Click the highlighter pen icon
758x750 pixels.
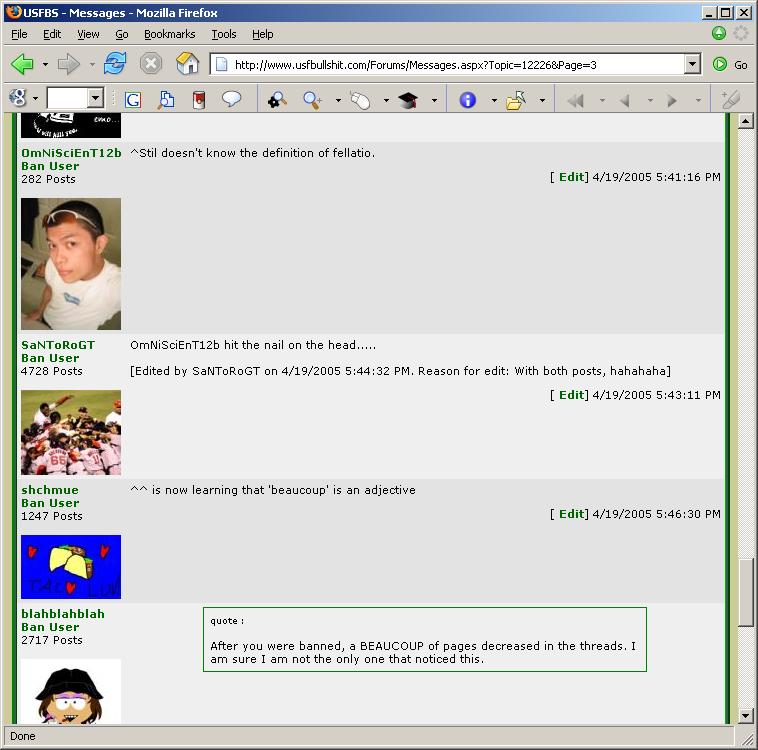730,99
